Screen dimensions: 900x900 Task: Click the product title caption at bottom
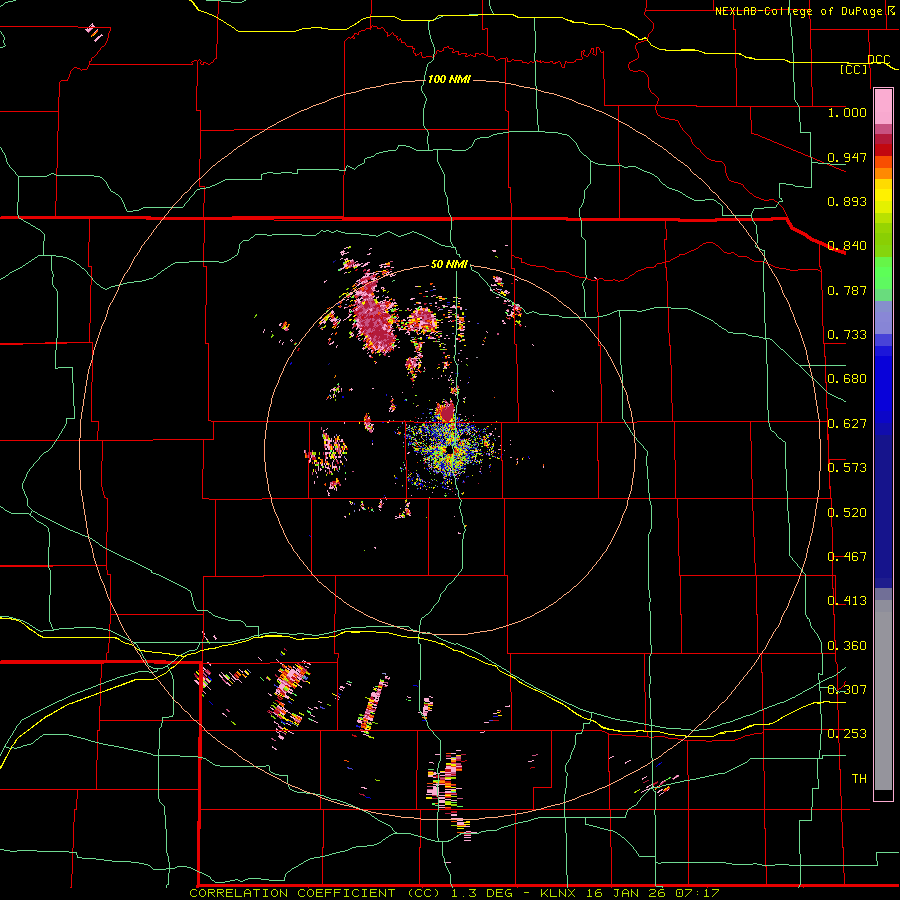coord(455,893)
